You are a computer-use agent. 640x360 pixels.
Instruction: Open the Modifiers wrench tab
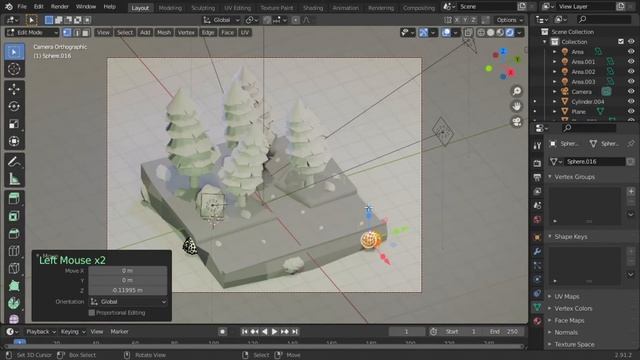[x=537, y=251]
